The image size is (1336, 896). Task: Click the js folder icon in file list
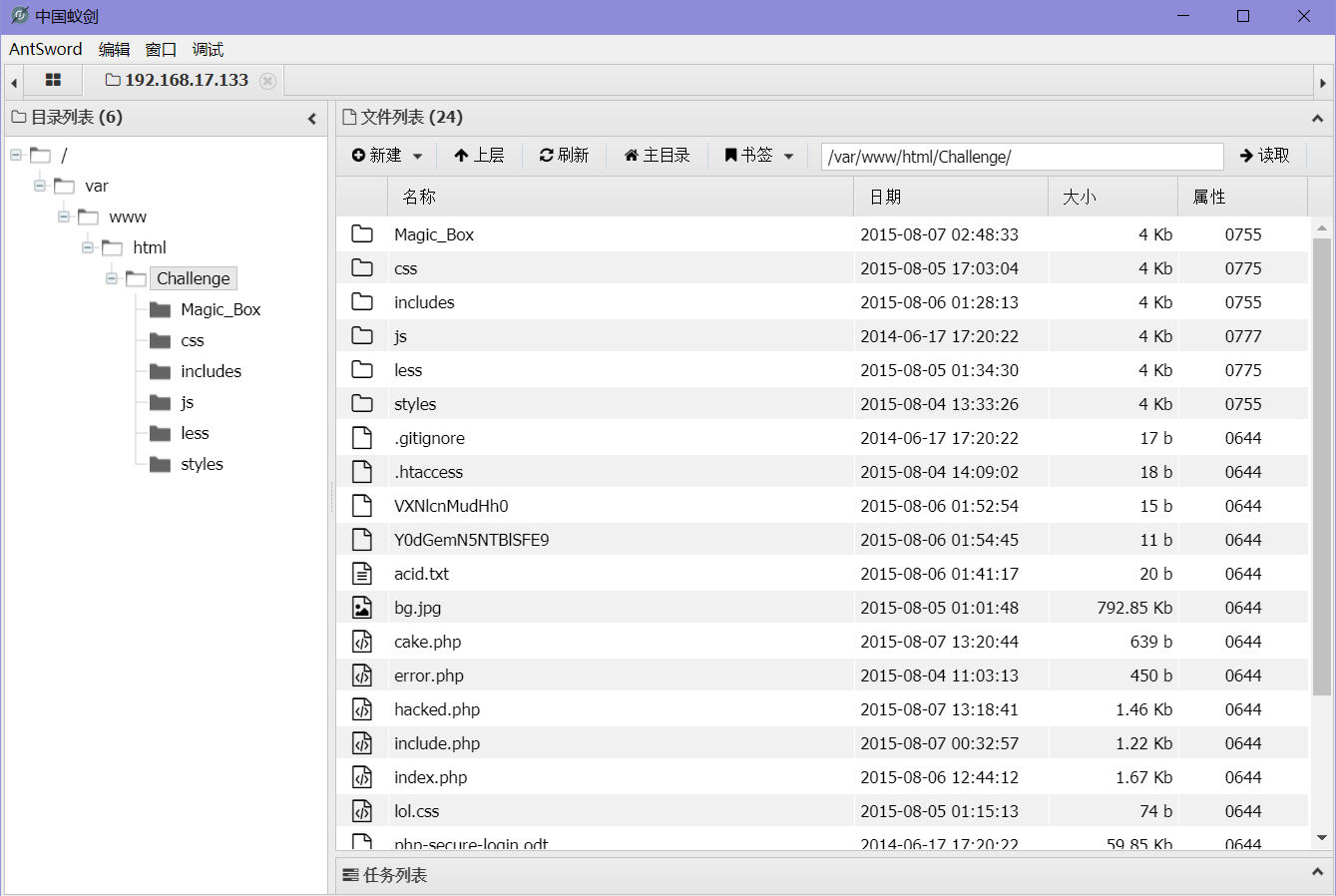[362, 335]
